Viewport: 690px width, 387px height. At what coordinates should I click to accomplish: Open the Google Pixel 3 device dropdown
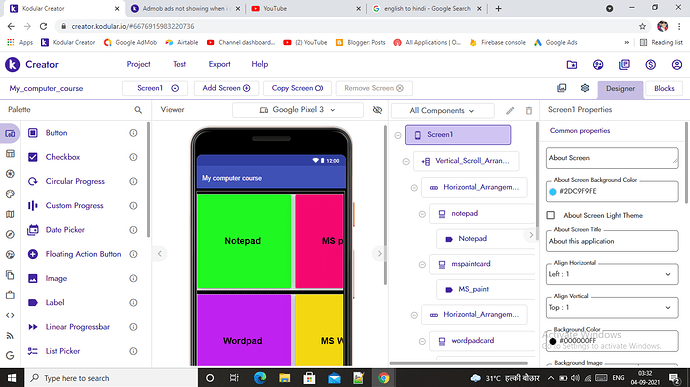point(297,110)
